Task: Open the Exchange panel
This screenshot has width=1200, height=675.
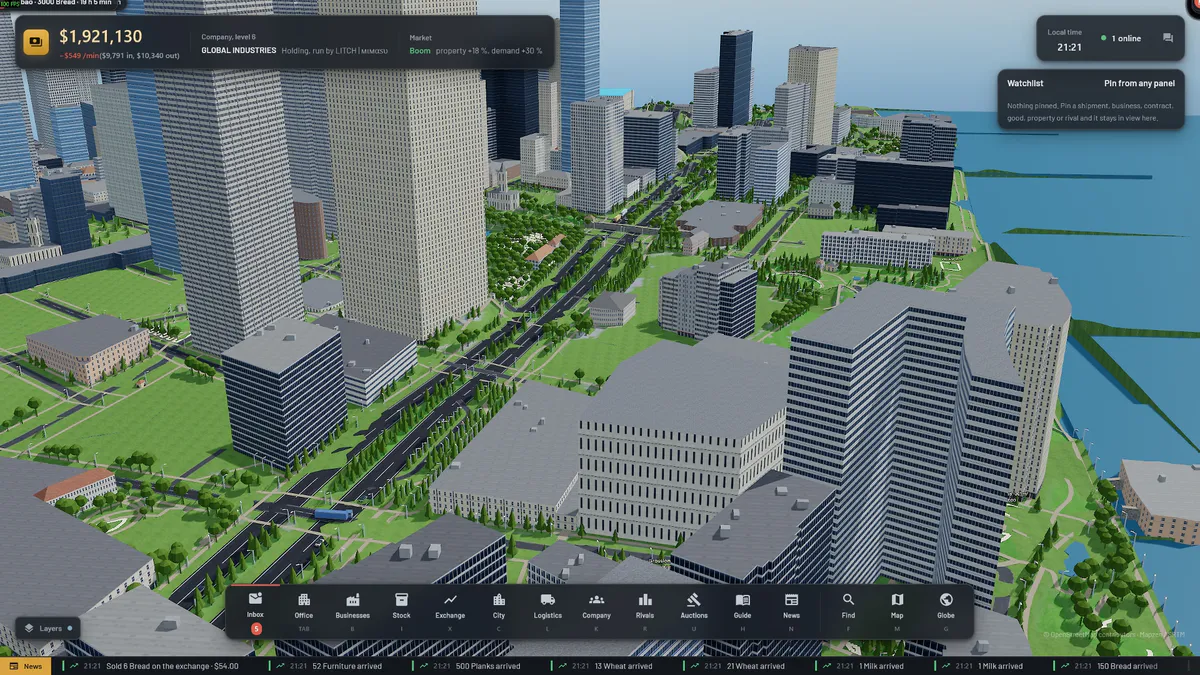Action: [x=450, y=611]
